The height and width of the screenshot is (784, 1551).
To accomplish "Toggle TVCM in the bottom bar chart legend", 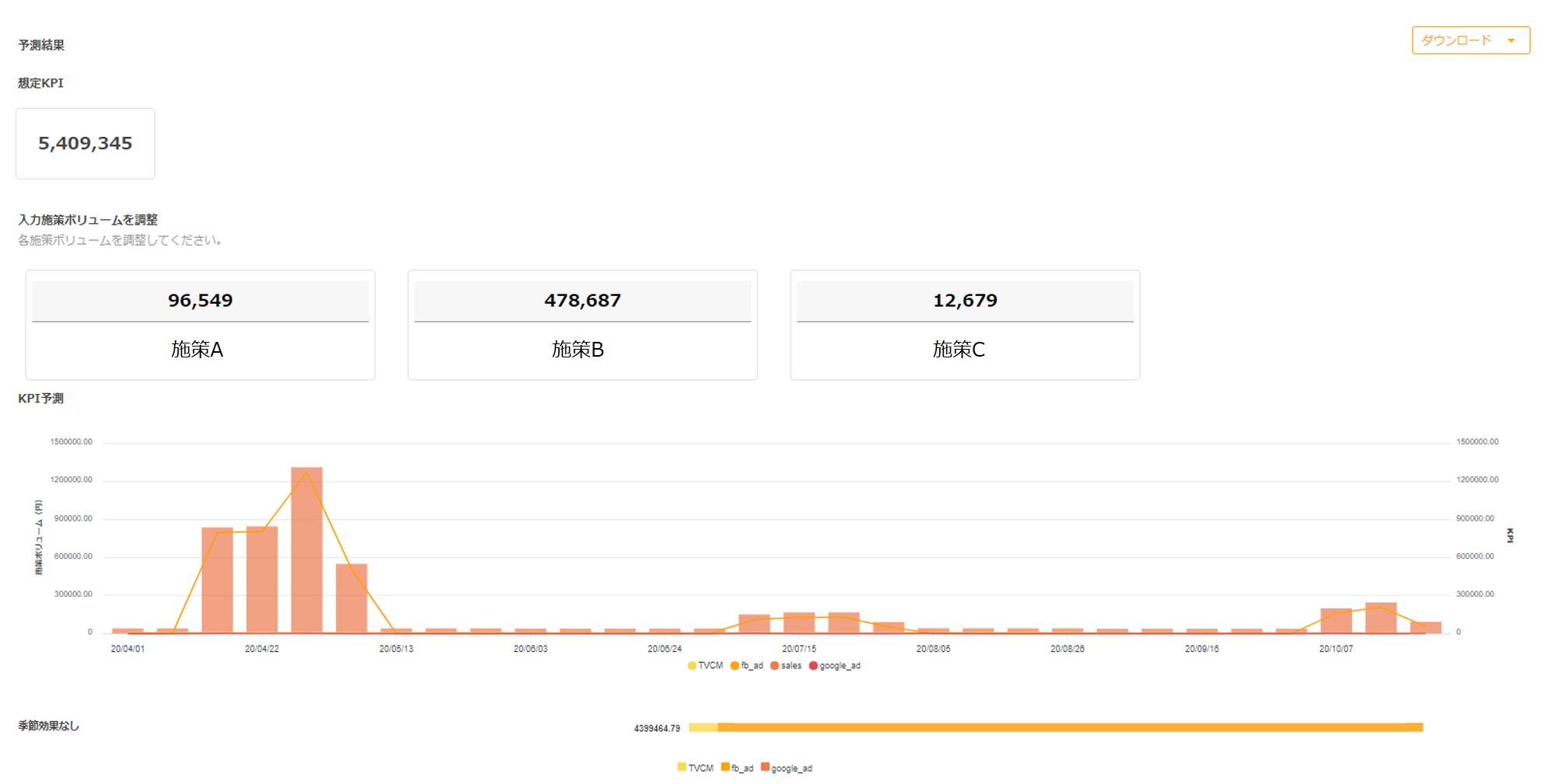I will [x=695, y=768].
